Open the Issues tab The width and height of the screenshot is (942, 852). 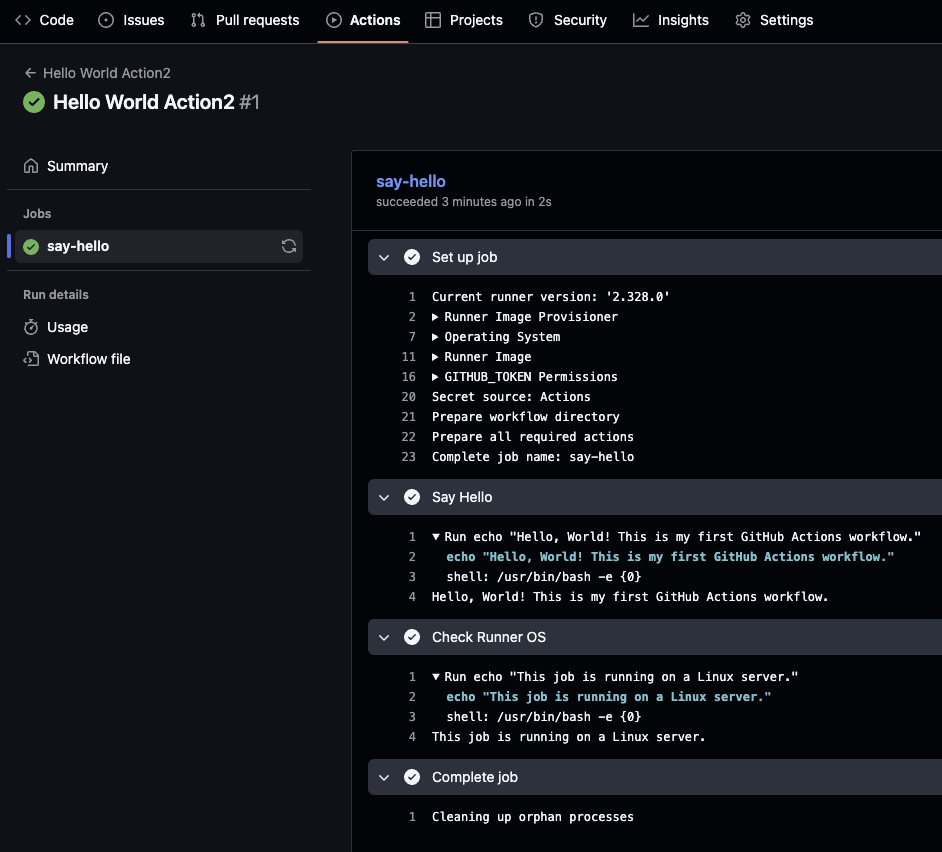pos(131,20)
